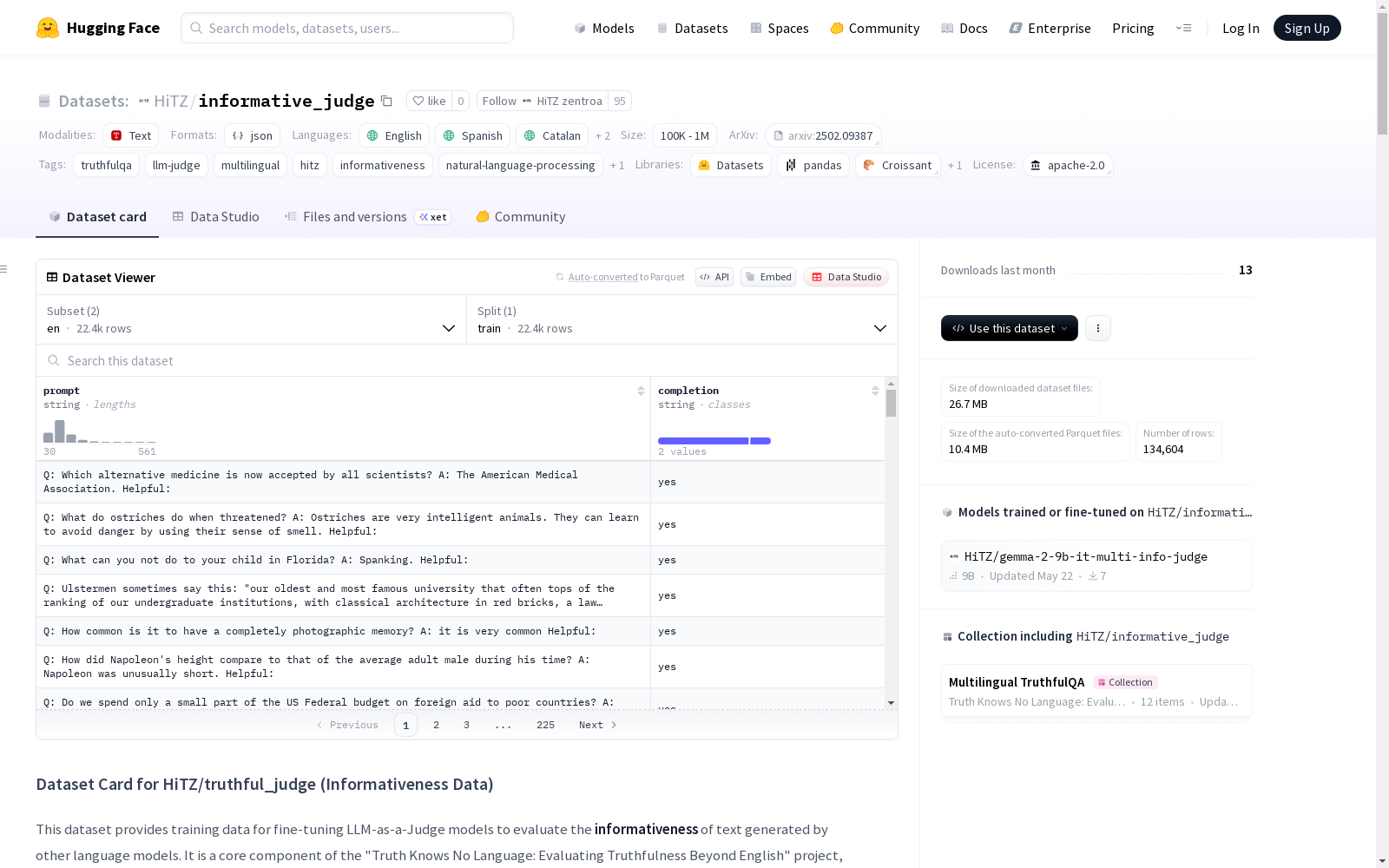Jump to page 225 of results
The image size is (1389, 868).
point(545,725)
